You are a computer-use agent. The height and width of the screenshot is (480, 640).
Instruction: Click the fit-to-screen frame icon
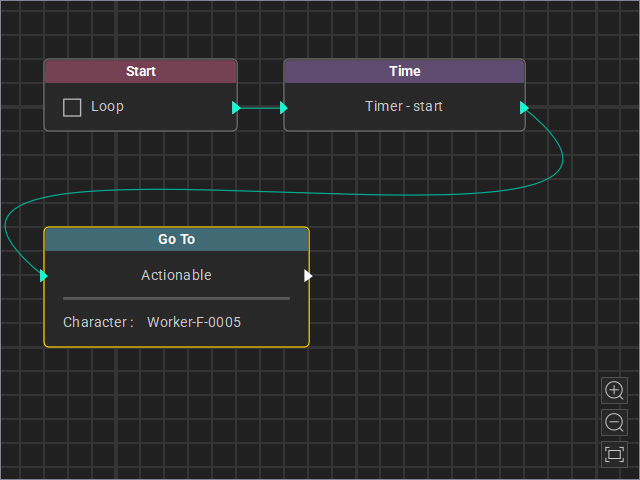tap(614, 454)
